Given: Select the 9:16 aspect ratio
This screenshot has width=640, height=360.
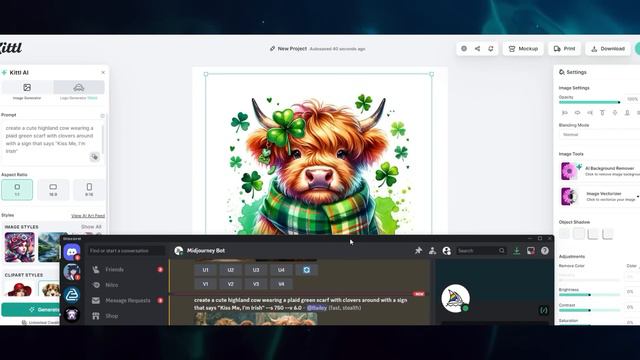Looking at the screenshot, I should [x=89, y=190].
